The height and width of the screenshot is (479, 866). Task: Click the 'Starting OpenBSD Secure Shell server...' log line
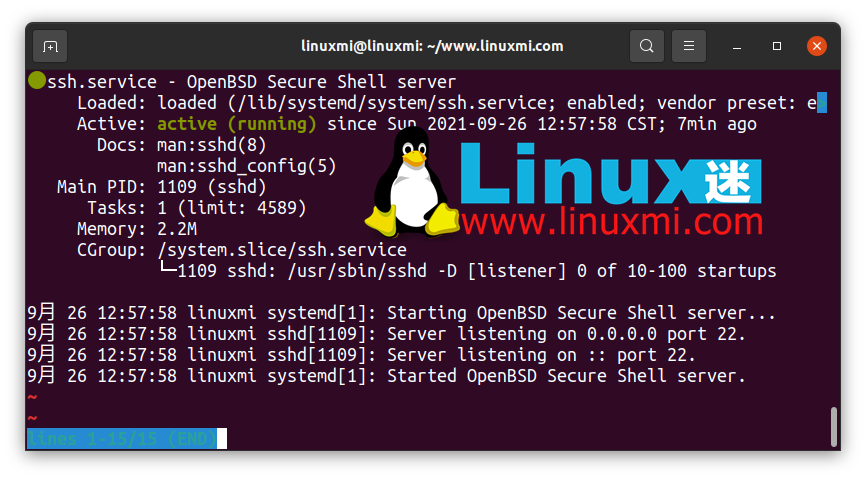tap(401, 313)
